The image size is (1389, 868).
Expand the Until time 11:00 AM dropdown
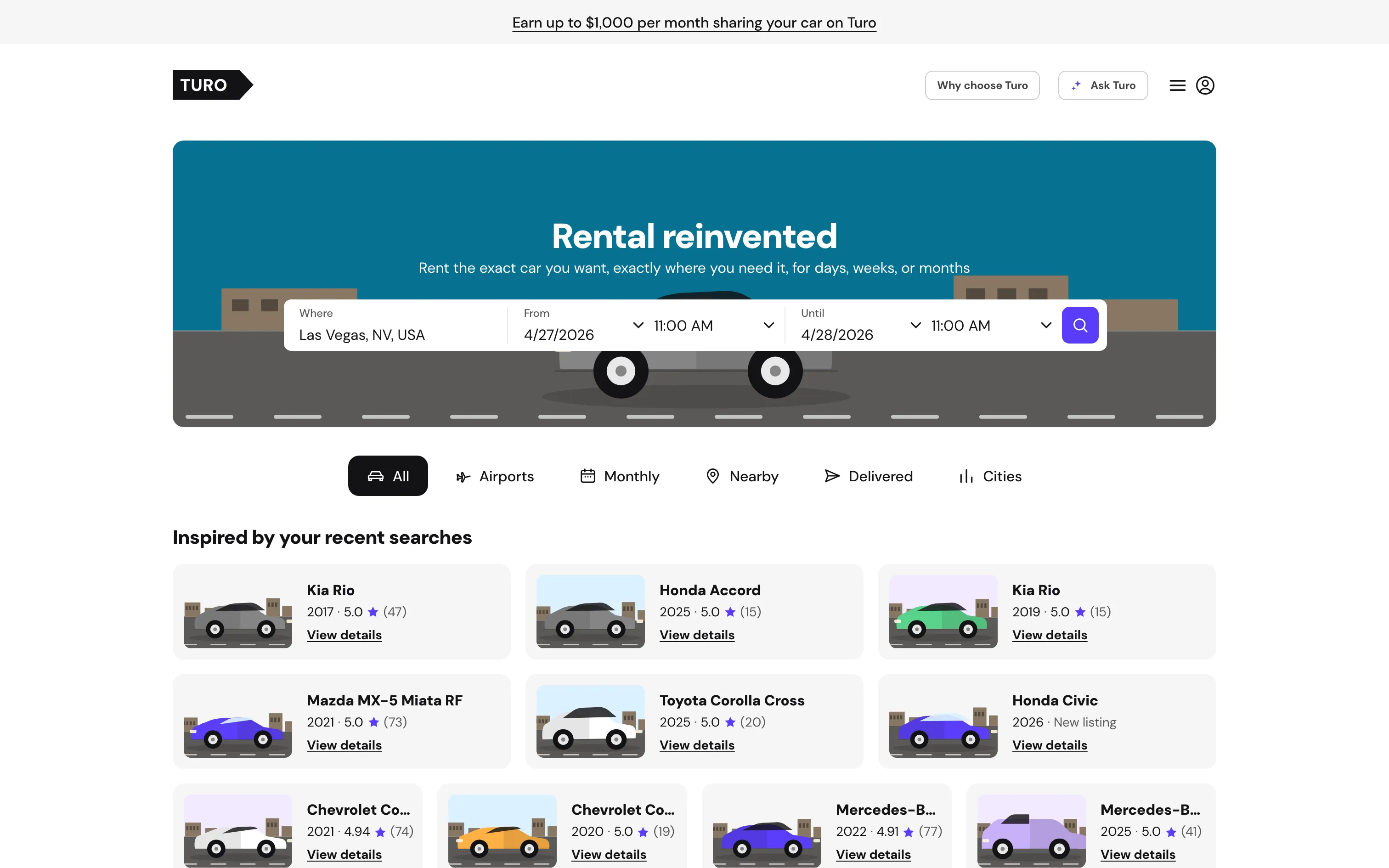coord(991,326)
